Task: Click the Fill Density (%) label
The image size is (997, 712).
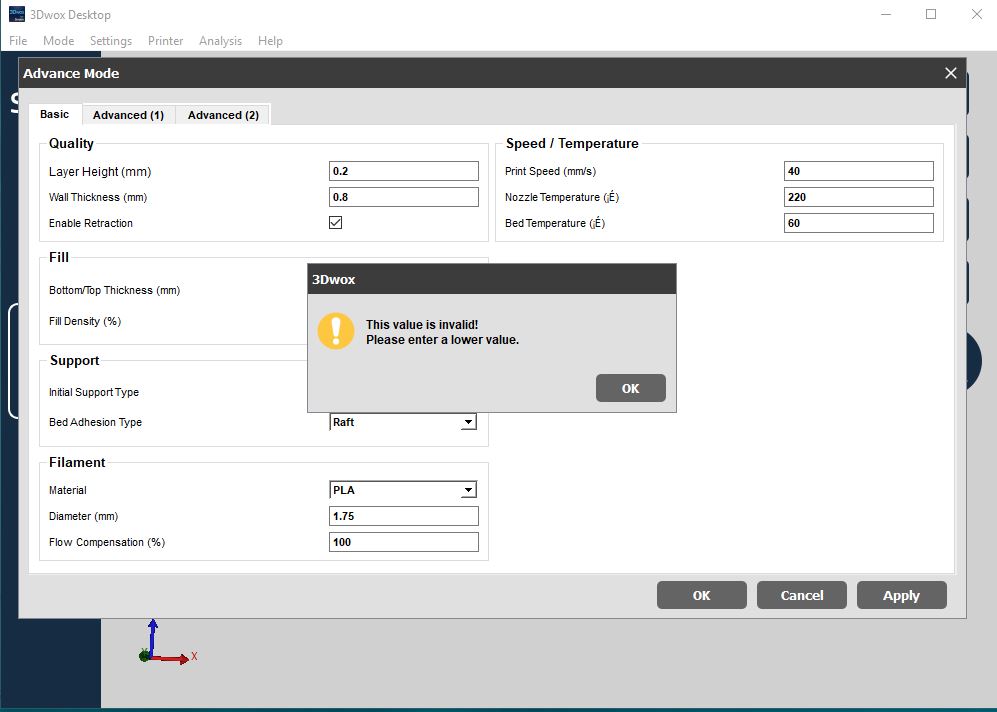Action: 85,321
